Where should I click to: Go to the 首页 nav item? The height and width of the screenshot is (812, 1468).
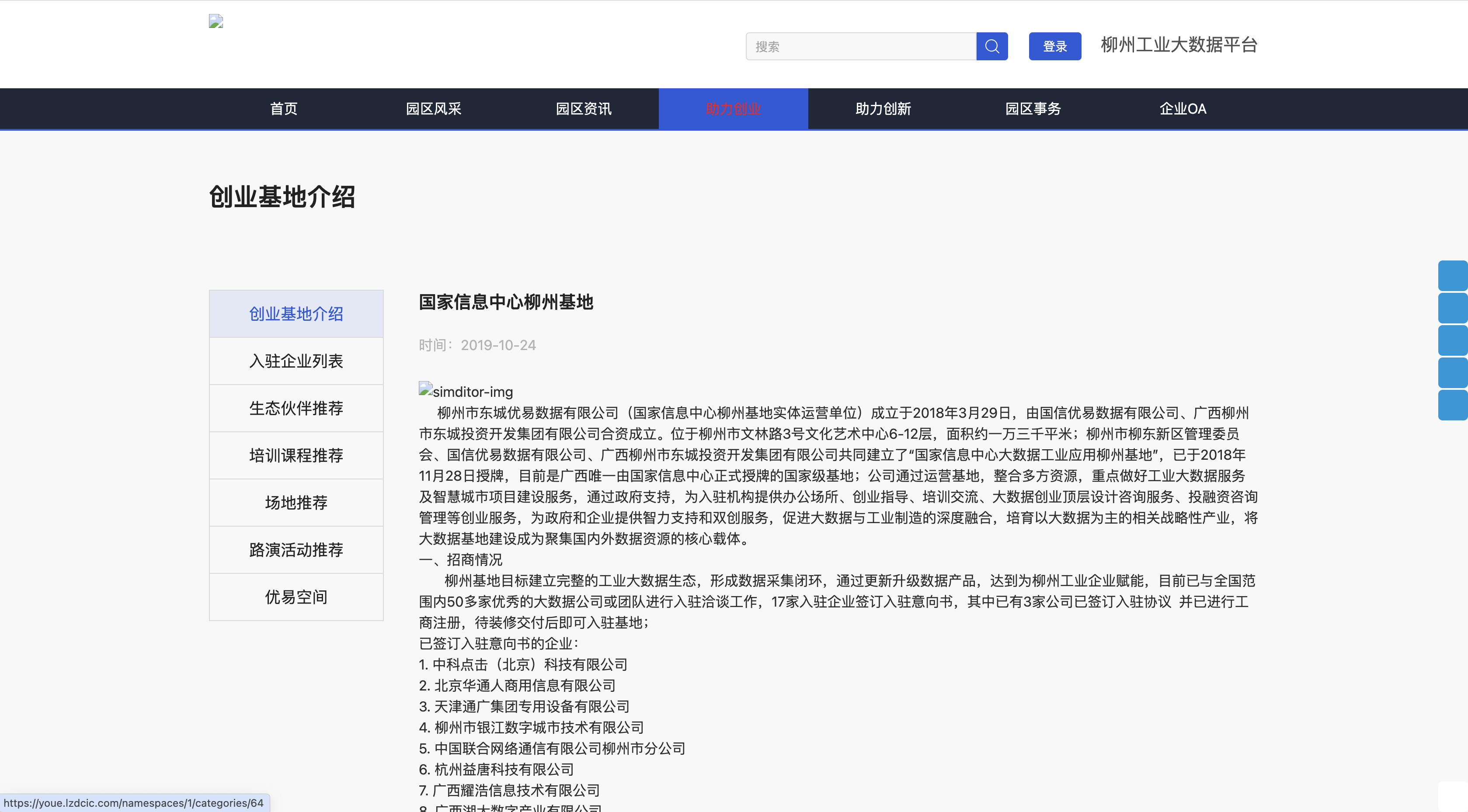click(284, 109)
